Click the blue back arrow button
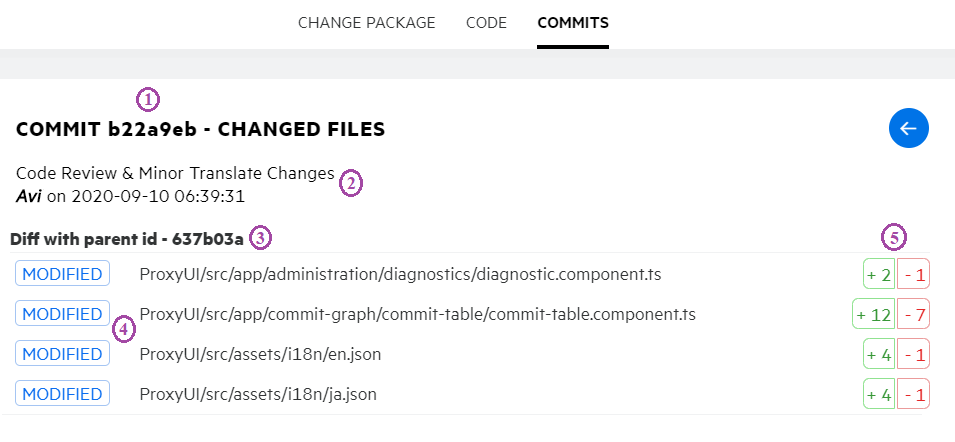Image resolution: width=955 pixels, height=442 pixels. [x=909, y=128]
